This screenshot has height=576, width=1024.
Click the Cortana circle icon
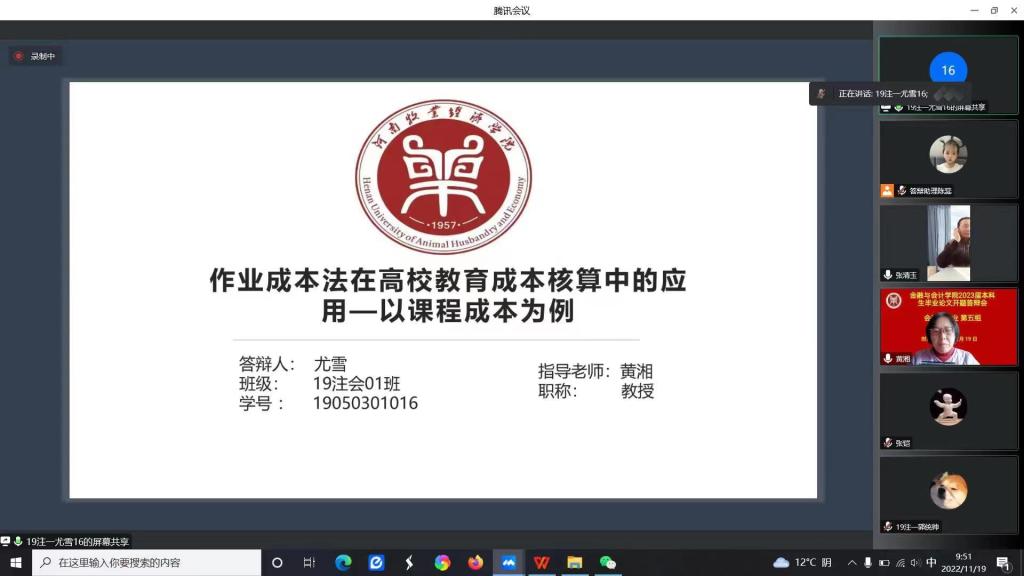(x=277, y=563)
